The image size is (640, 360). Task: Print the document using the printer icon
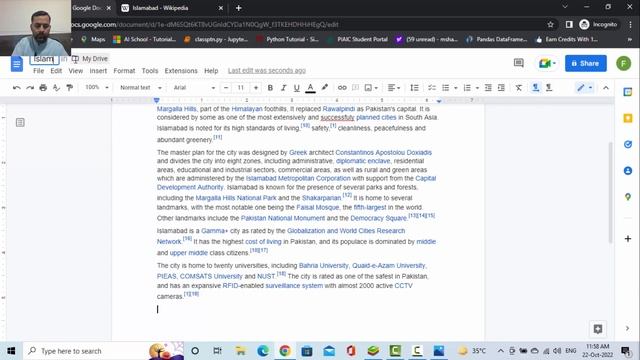pos(43,88)
